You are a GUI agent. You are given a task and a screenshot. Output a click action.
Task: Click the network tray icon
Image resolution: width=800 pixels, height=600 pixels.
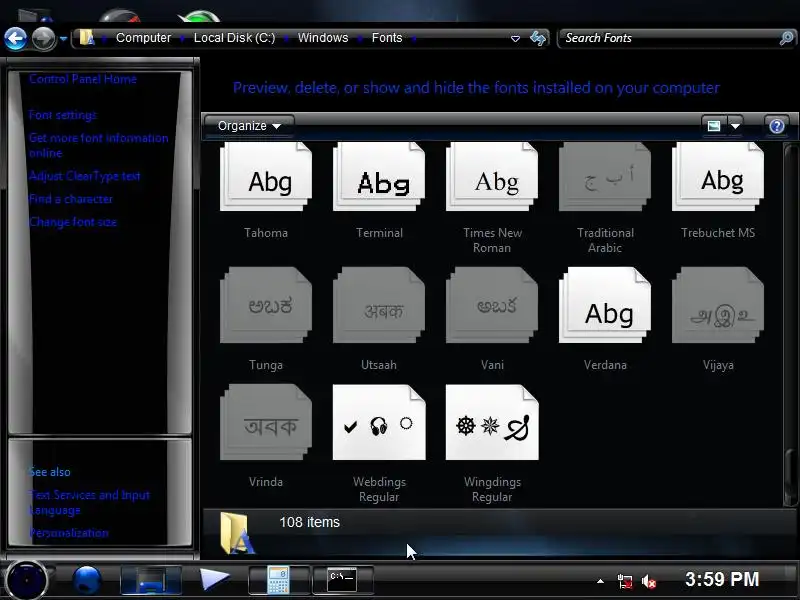pos(624,582)
